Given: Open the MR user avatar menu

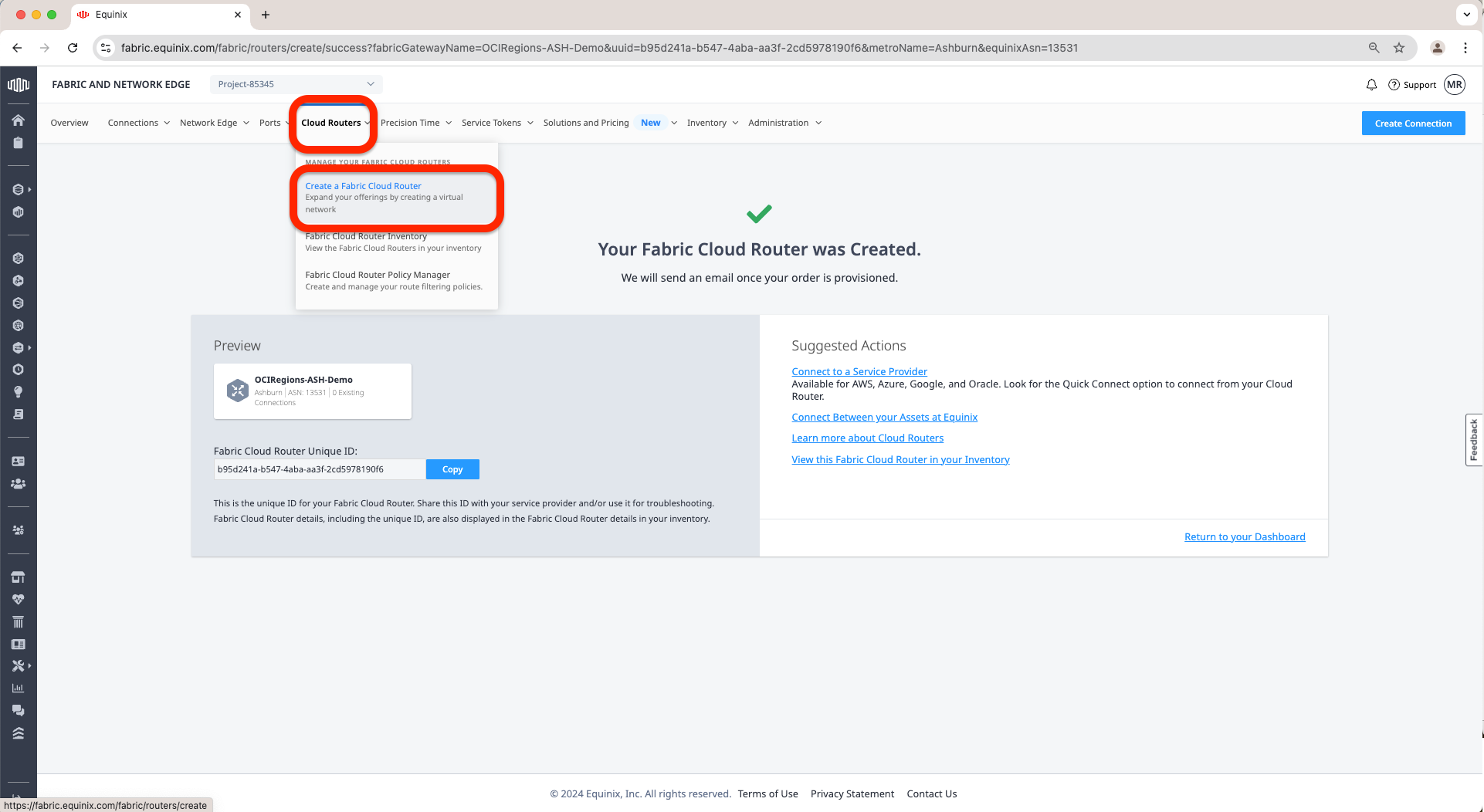Looking at the screenshot, I should [x=1455, y=85].
